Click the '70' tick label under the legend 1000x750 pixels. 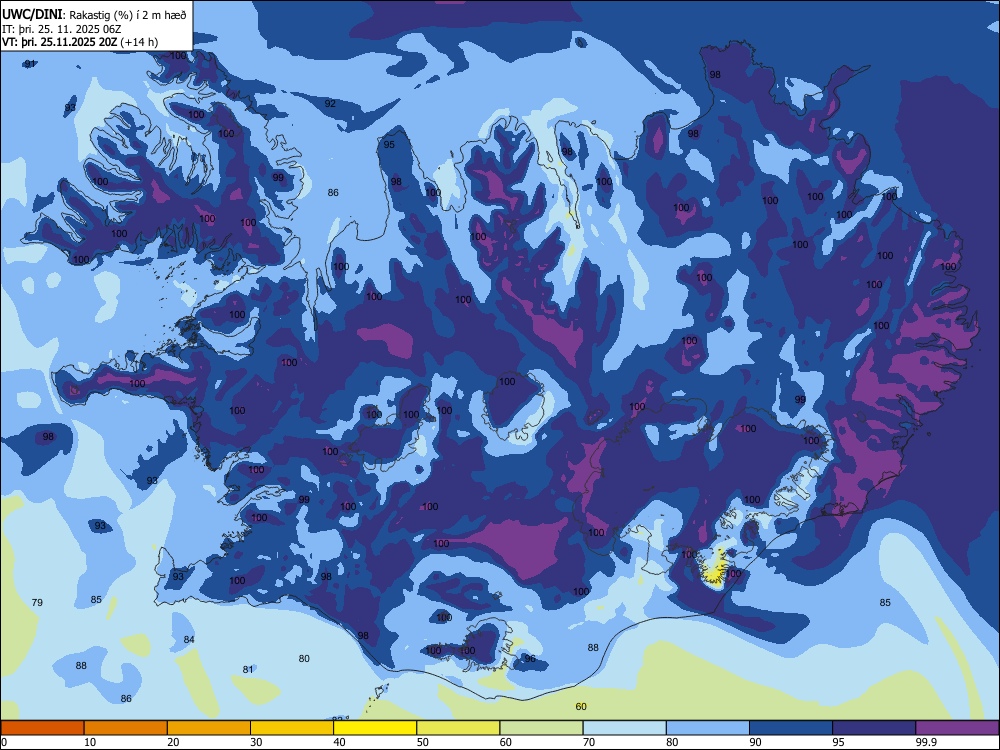pyautogui.click(x=589, y=742)
